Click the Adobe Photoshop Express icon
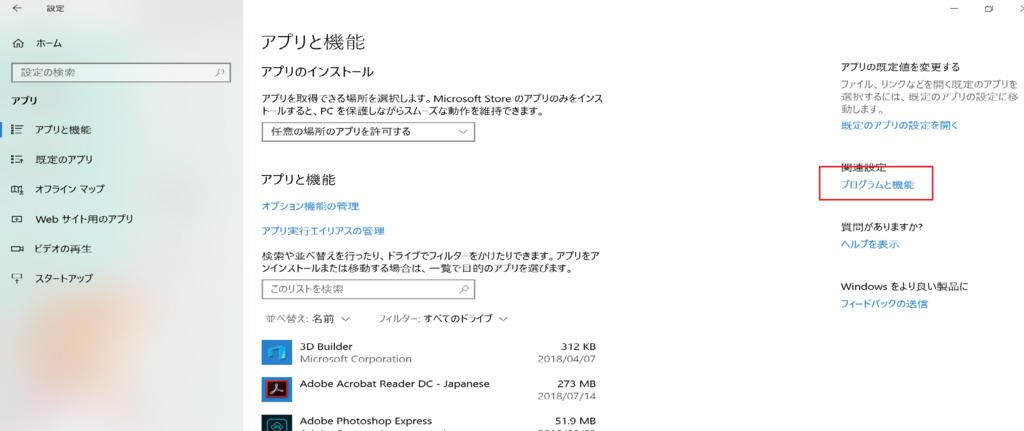This screenshot has width=1024, height=431. tap(276, 423)
